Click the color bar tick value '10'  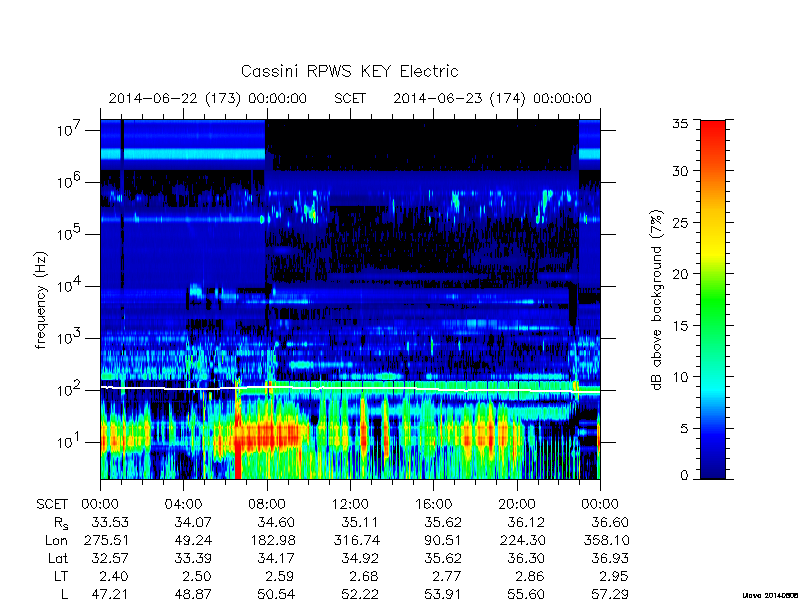(680, 377)
